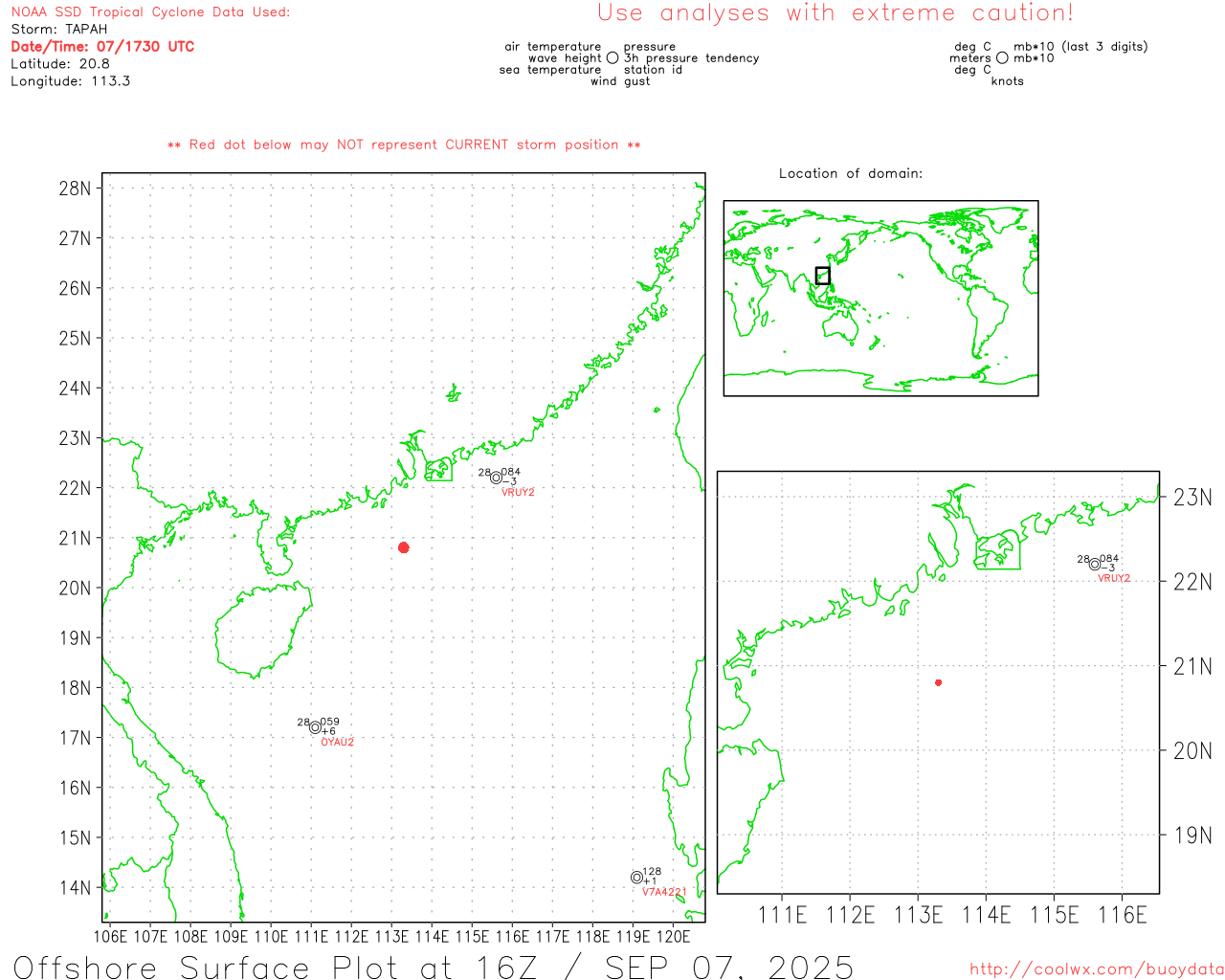Viewport: 1225px width, 980px height.
Task: Click the '23N' label on zoomed map
Action: click(x=1192, y=498)
